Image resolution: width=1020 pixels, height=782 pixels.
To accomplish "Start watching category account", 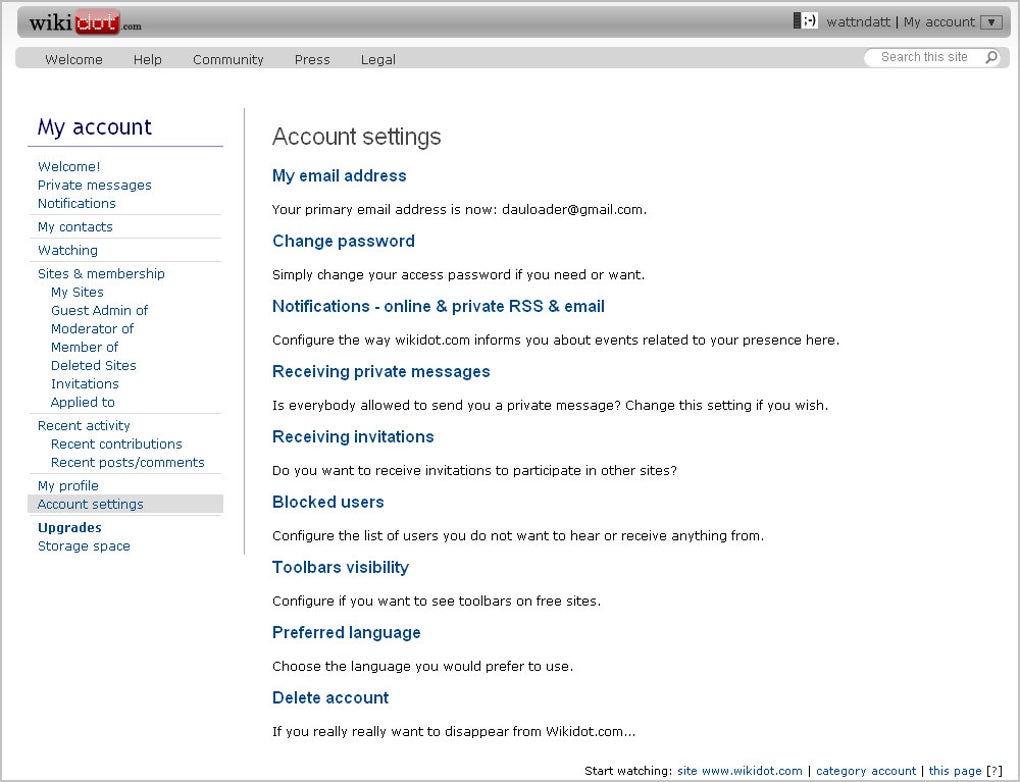I will pyautogui.click(x=866, y=771).
